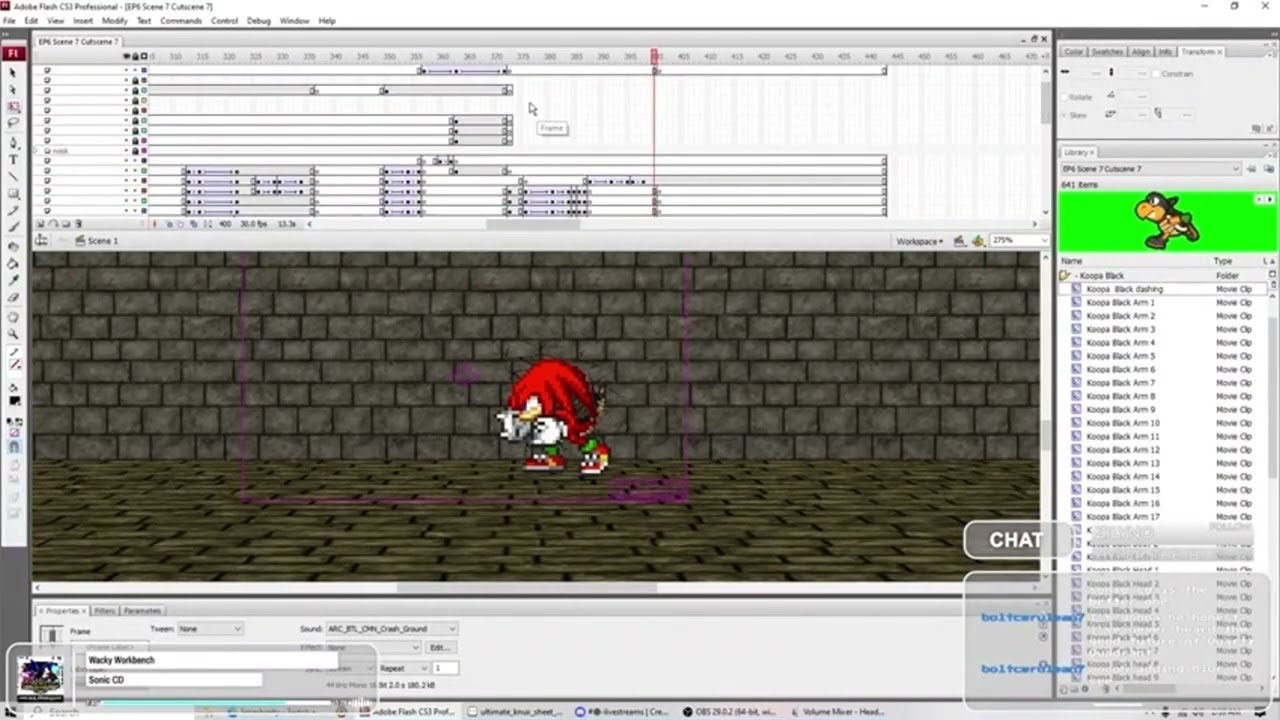1280x720 pixels.
Task: Select the Rotate radio button
Action: pos(1064,97)
